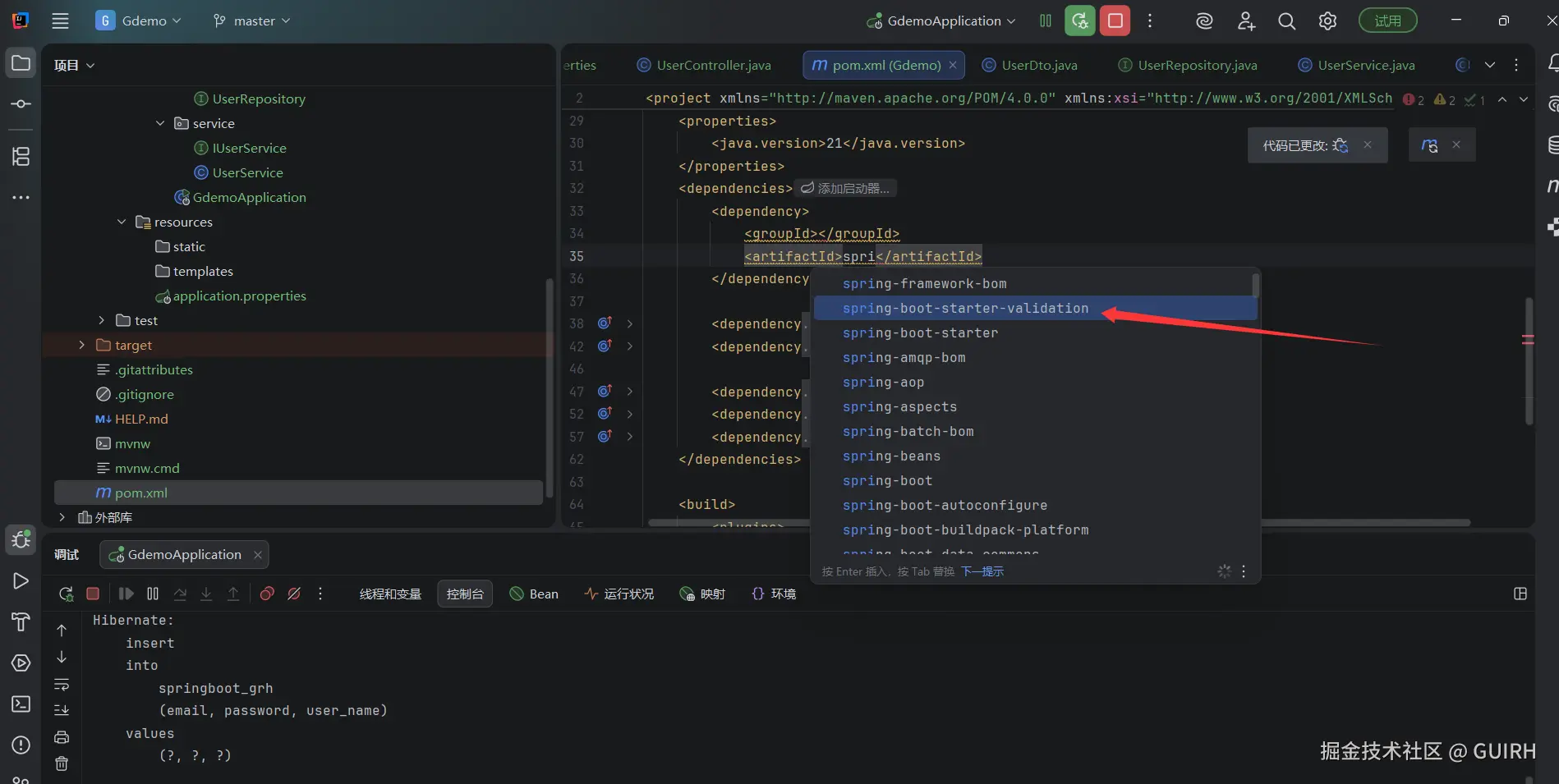The width and height of the screenshot is (1559, 784).
Task: Open the Build hammer tool window
Action: tap(21, 621)
